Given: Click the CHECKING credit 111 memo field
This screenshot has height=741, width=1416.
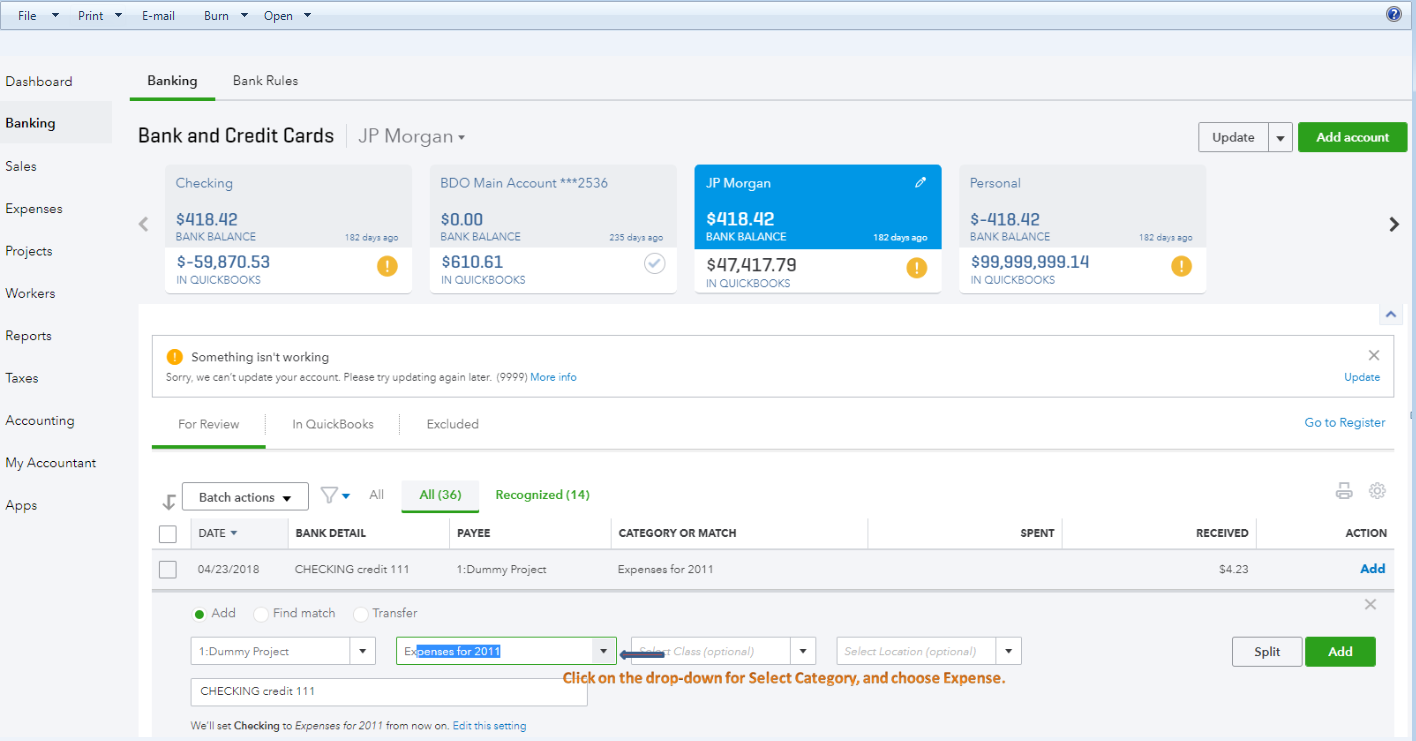Looking at the screenshot, I should [x=388, y=692].
